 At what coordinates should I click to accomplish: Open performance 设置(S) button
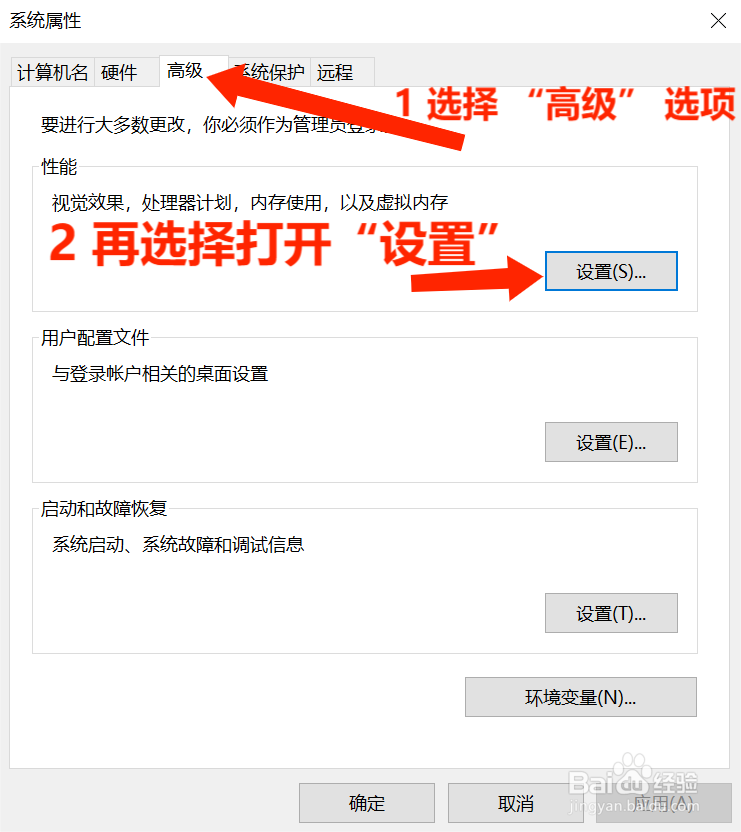pos(611,271)
